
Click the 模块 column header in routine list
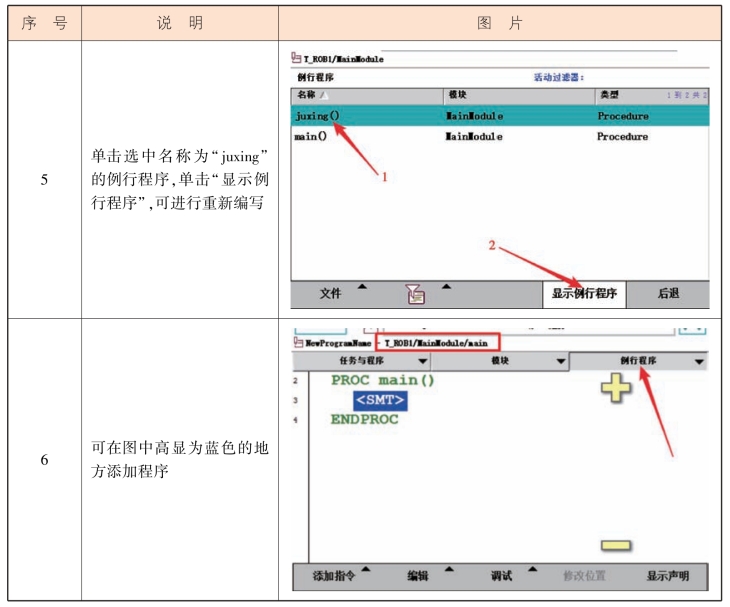tap(519, 95)
